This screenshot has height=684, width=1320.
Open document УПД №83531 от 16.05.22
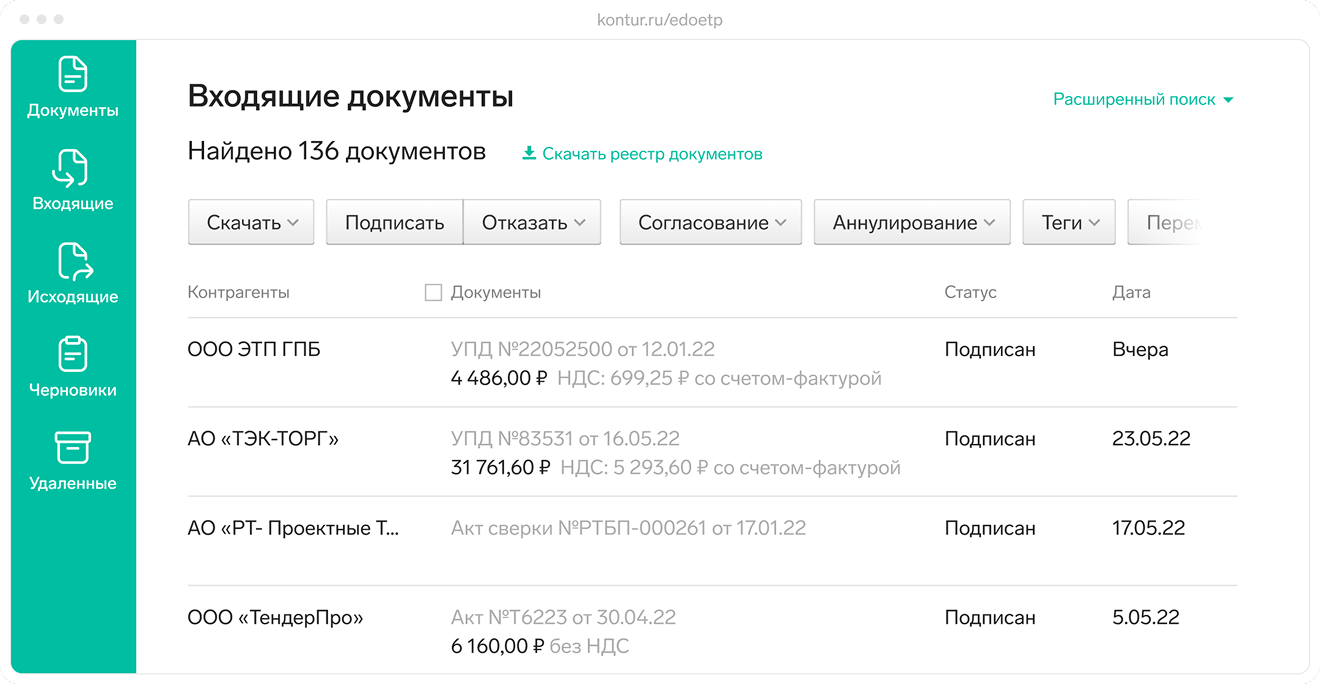565,439
